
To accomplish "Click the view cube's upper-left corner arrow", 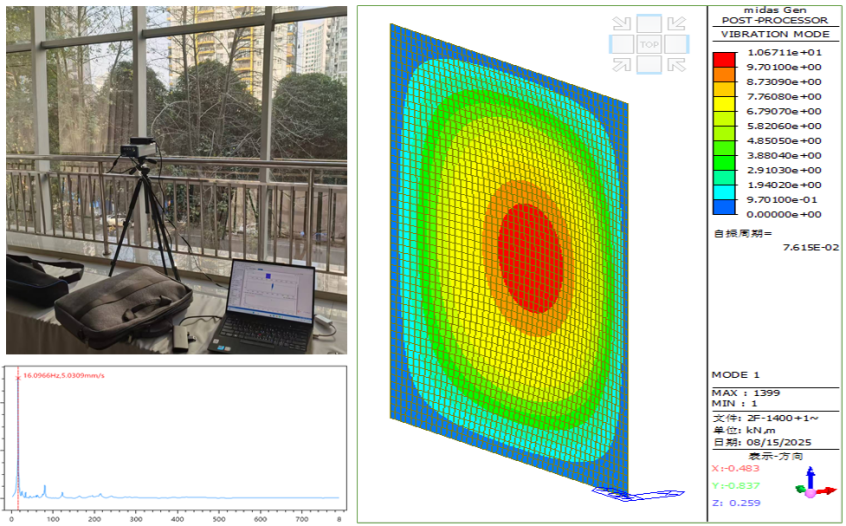I will [622, 24].
